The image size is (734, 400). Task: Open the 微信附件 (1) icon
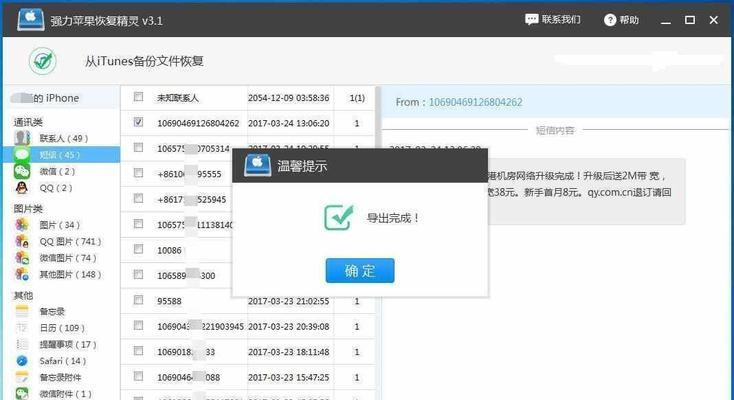click(22, 393)
